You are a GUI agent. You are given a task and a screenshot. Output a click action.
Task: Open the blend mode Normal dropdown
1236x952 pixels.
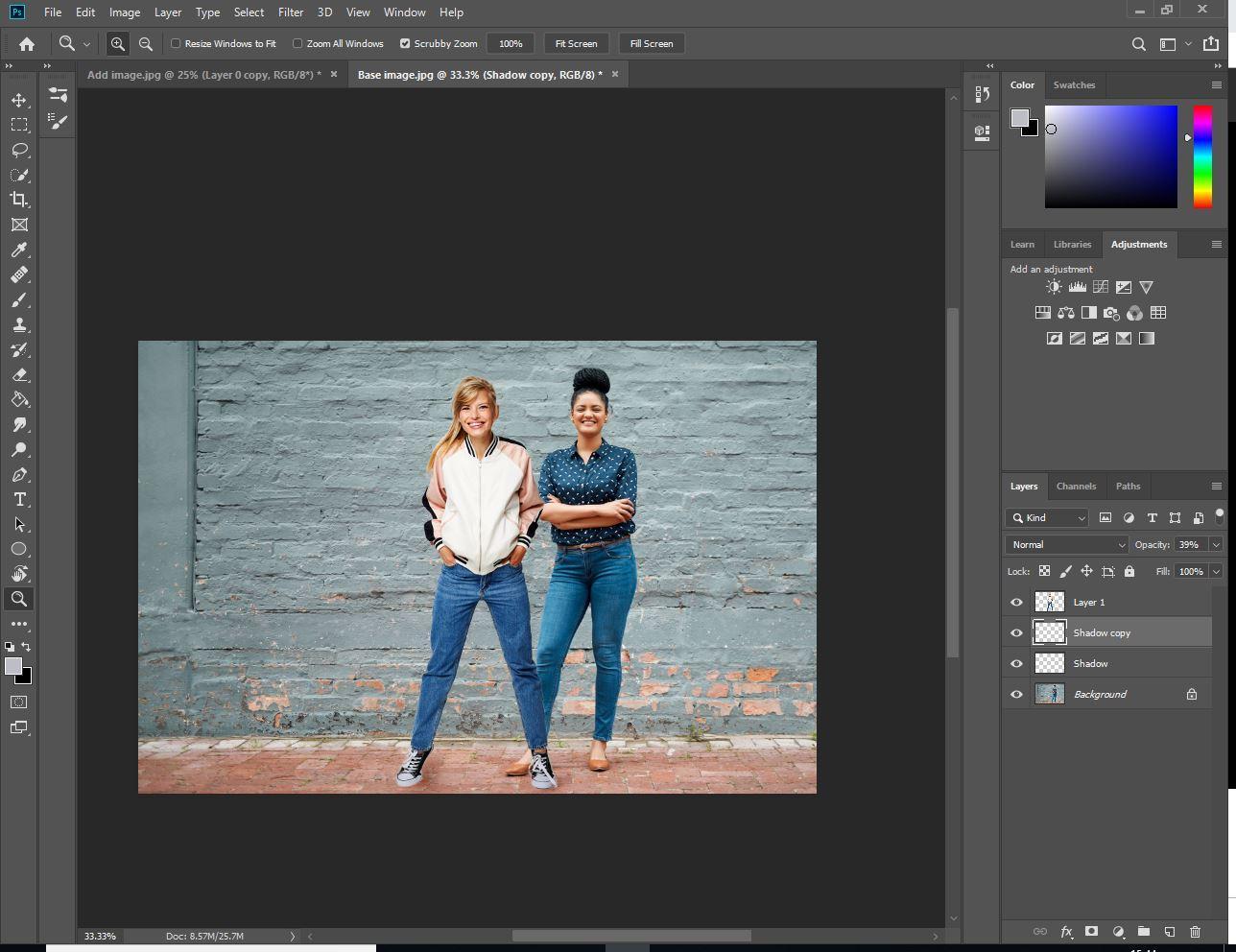pos(1067,544)
